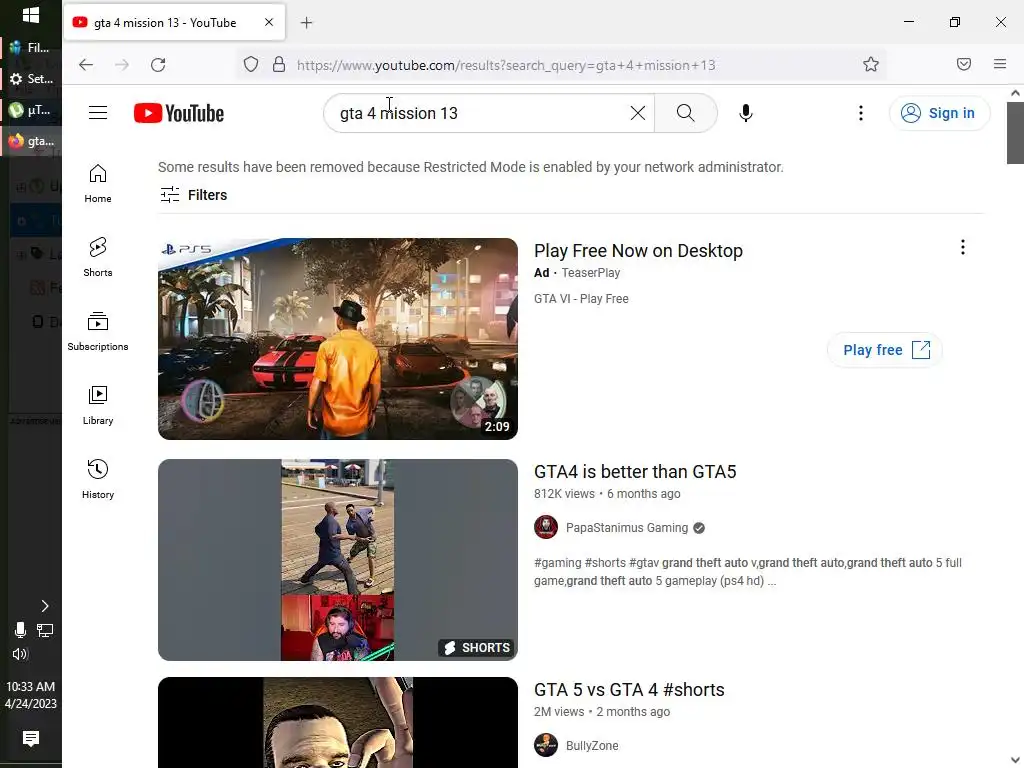Clear the search box with X icon
This screenshot has height=768, width=1024.
point(638,113)
